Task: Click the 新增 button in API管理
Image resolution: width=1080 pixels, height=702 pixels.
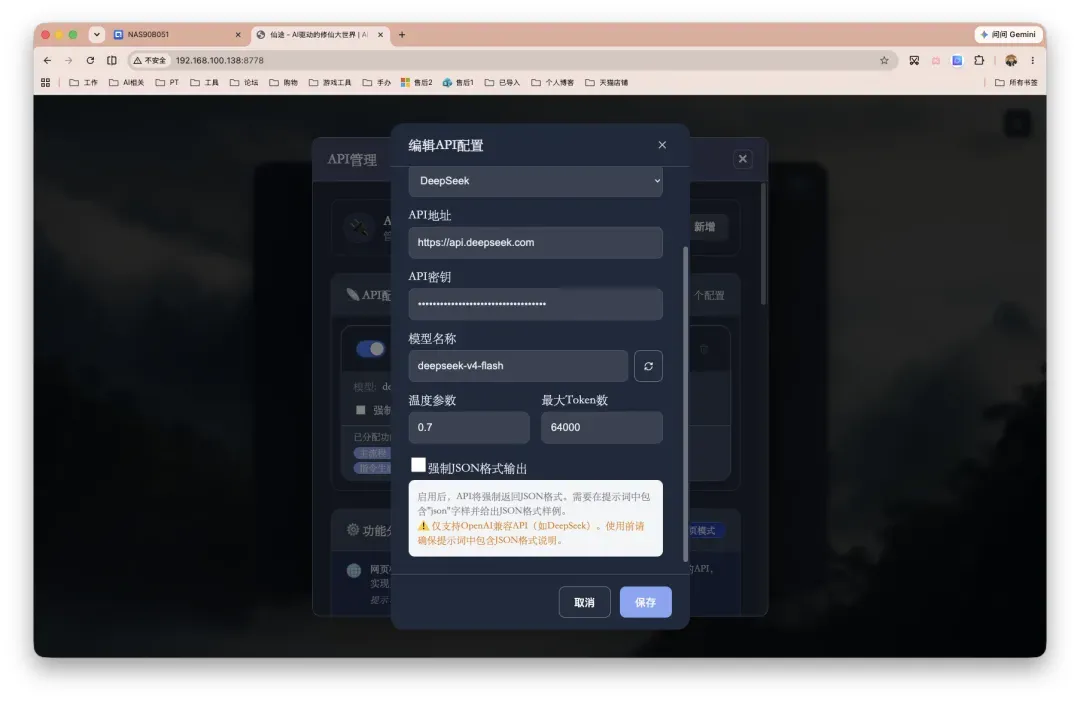Action: point(704,227)
